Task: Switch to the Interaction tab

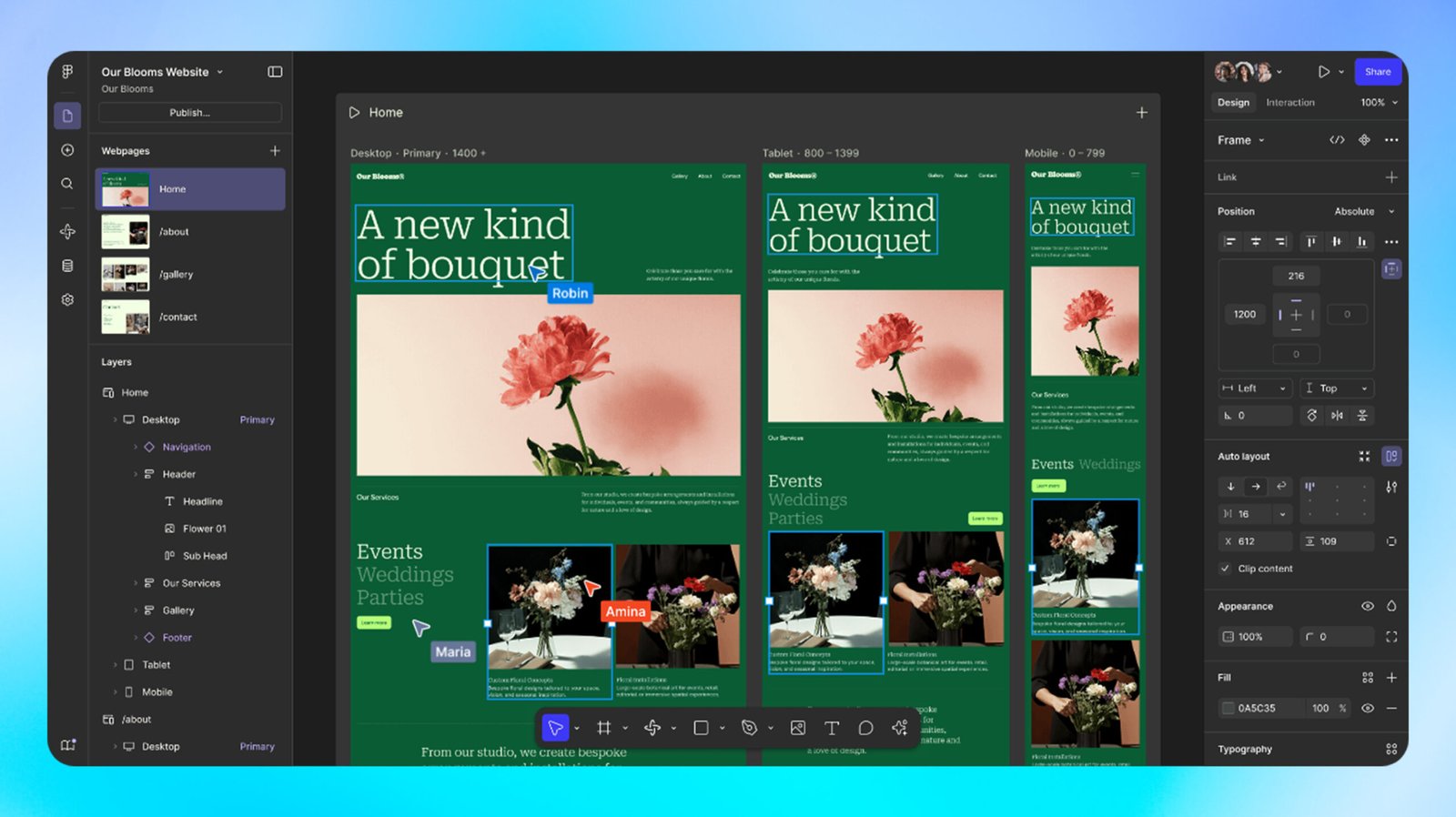Action: 1289,103
